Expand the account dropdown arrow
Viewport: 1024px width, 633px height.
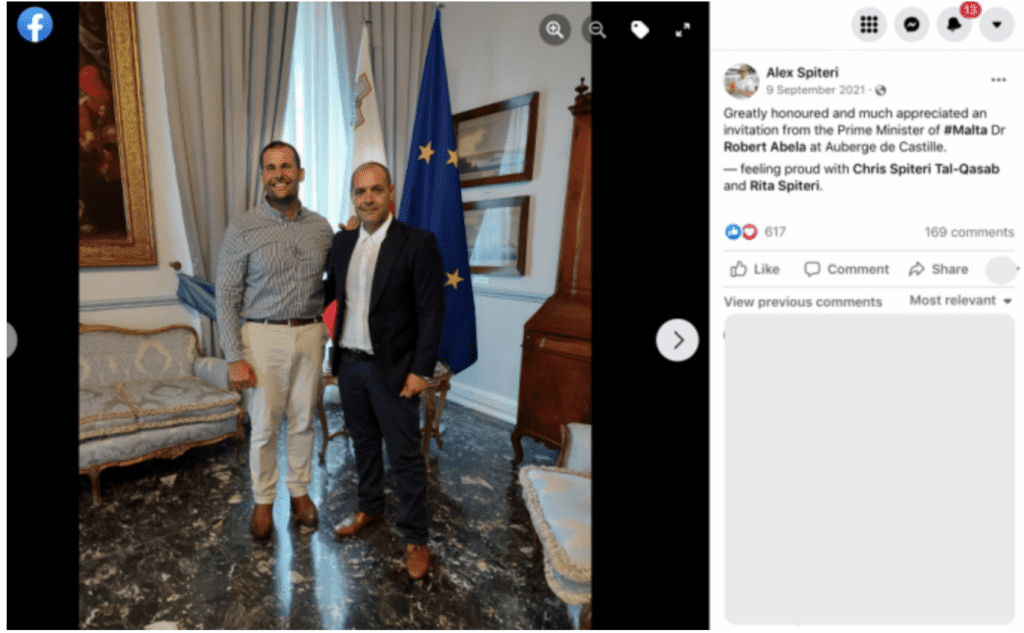tap(997, 25)
